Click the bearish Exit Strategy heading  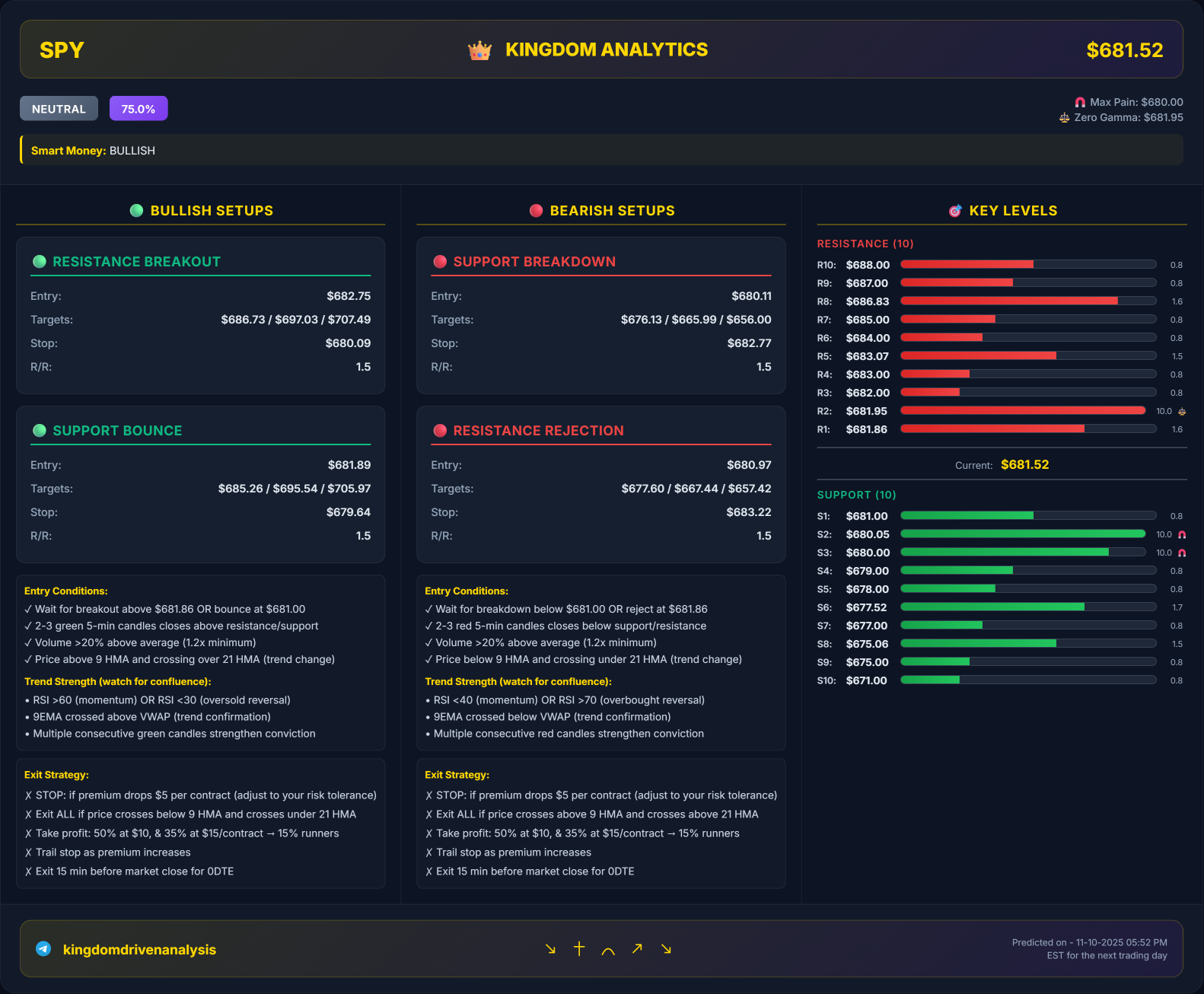point(457,775)
